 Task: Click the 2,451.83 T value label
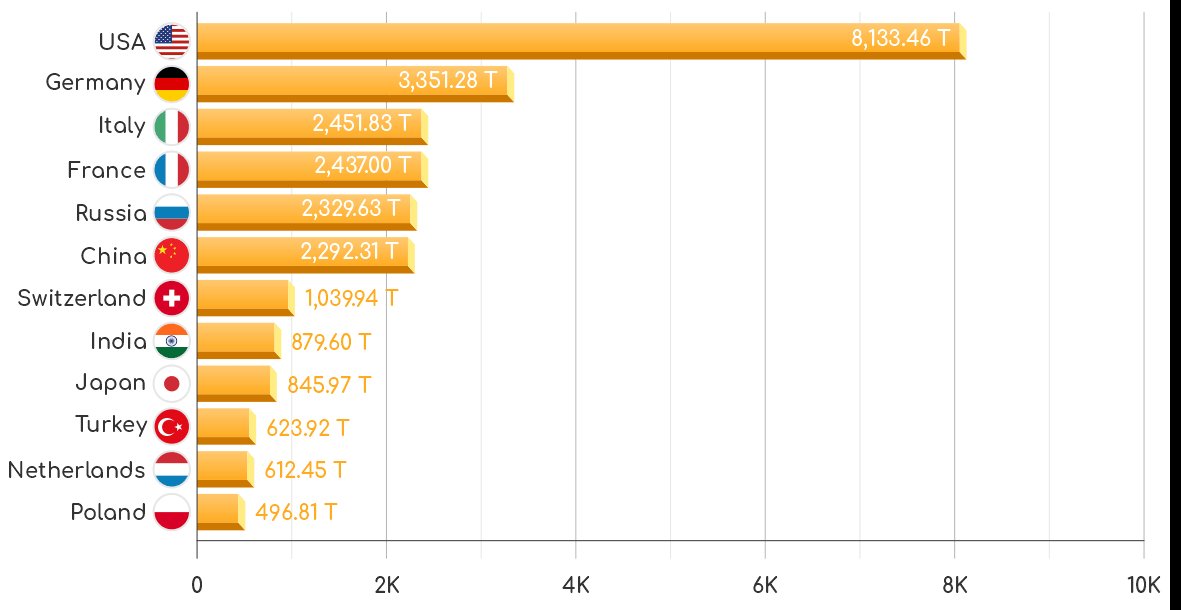pyautogui.click(x=362, y=123)
